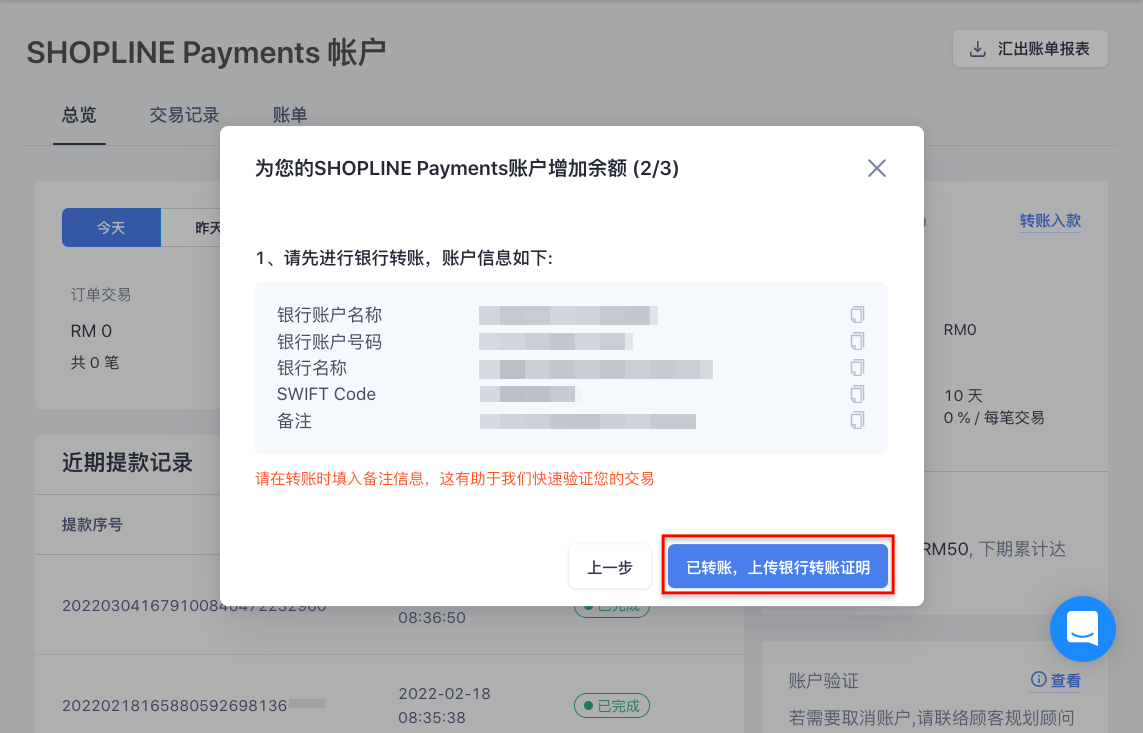Click the 08:36:50 timestamp
1143x733 pixels.
[432, 618]
